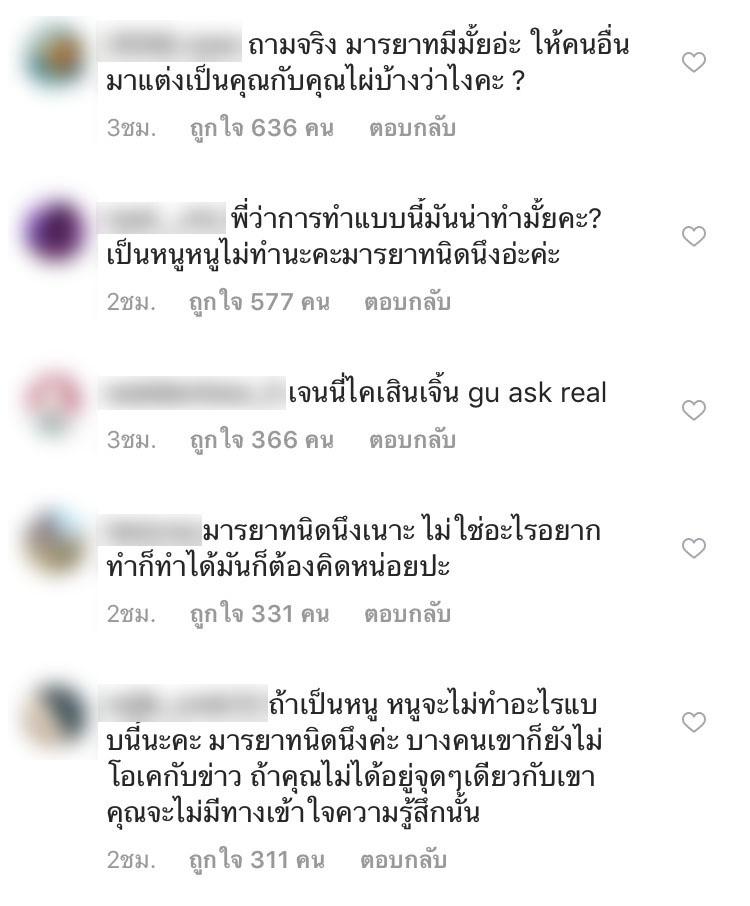Open likes list showing 577 people
This screenshot has height=906, width=750.
[259, 302]
